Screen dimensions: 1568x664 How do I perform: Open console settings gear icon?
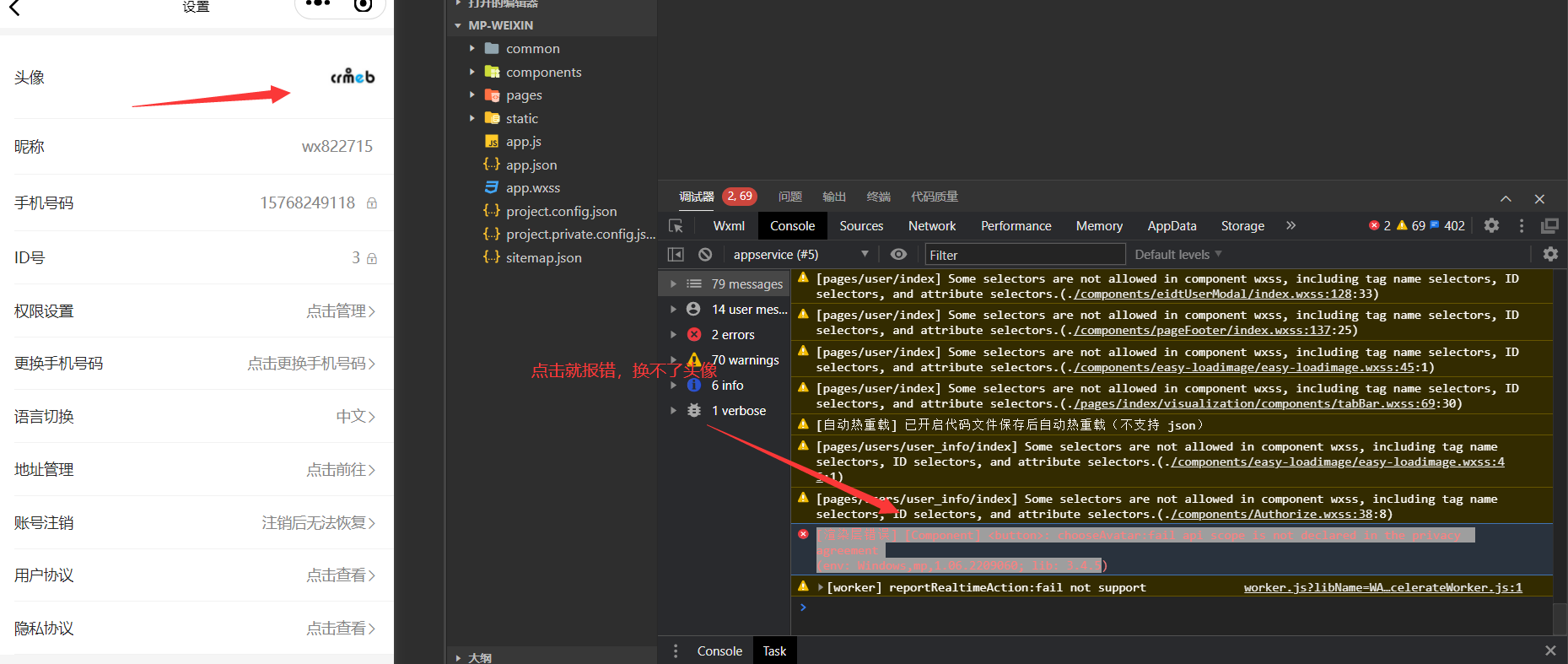point(1550,254)
